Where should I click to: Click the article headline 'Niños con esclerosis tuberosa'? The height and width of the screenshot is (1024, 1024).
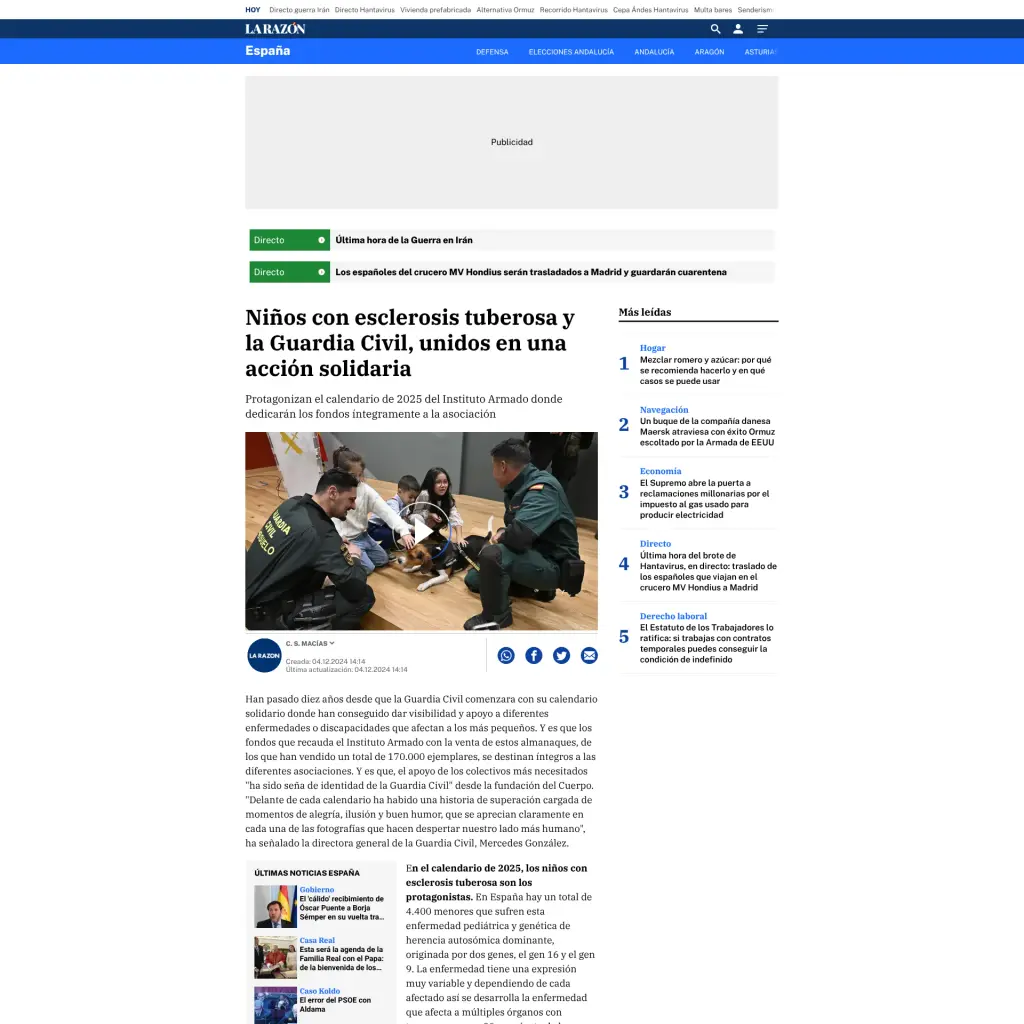410,343
